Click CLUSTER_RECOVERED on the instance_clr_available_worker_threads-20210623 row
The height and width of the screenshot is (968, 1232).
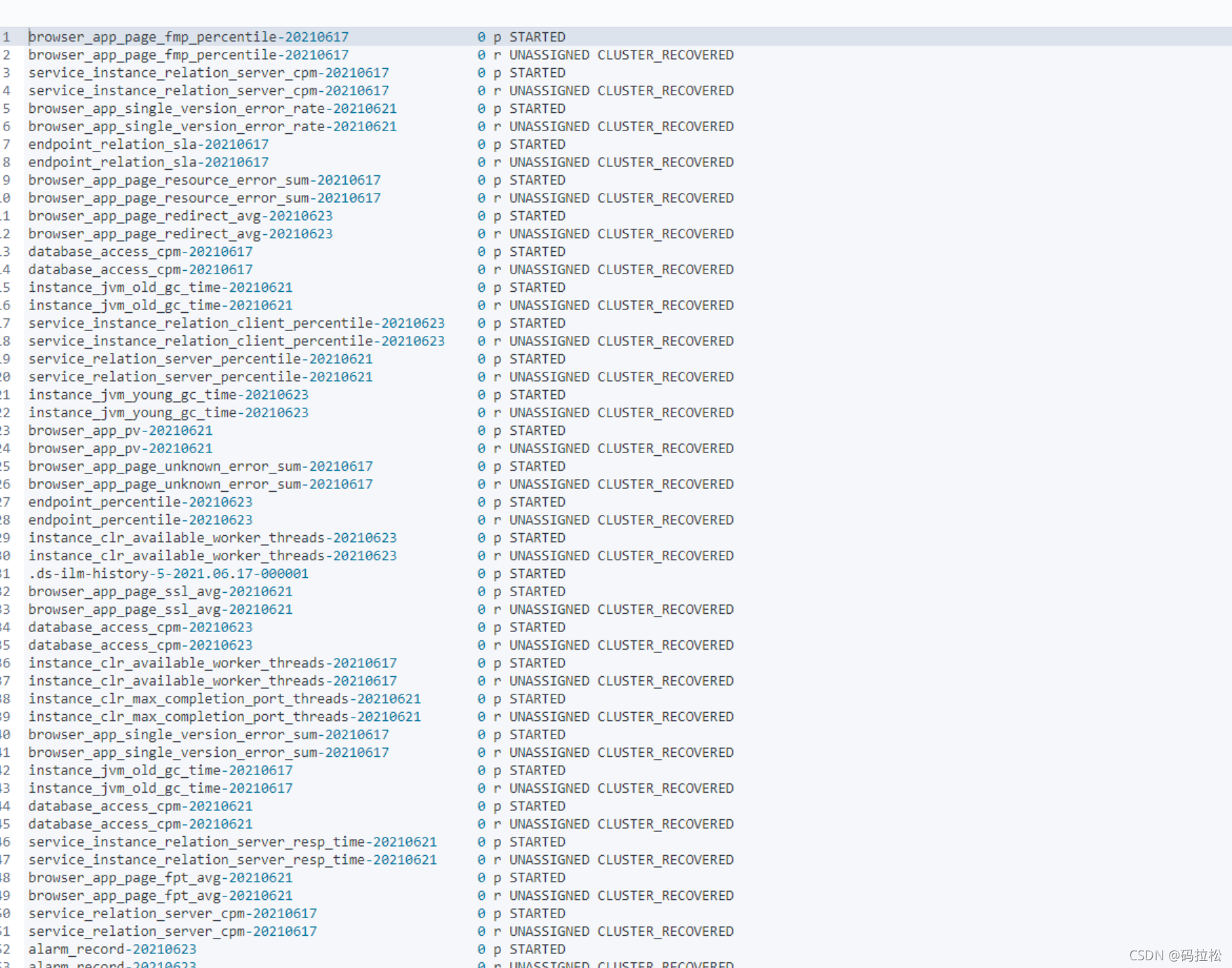pos(666,556)
